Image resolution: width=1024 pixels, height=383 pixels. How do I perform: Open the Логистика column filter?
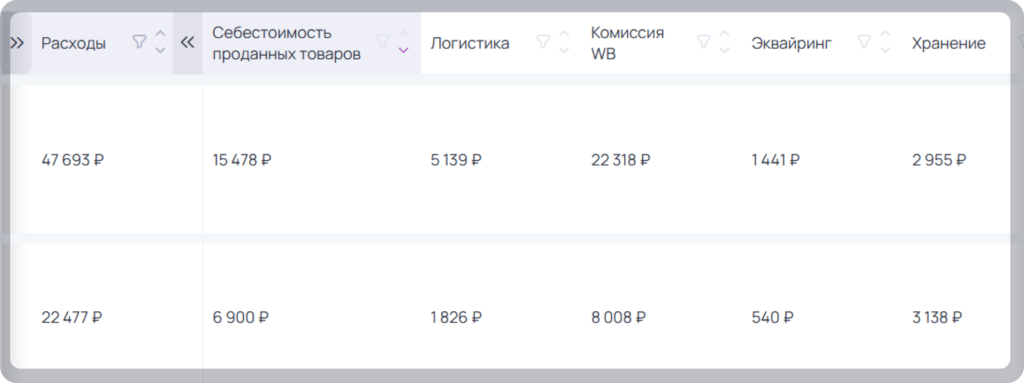(543, 42)
